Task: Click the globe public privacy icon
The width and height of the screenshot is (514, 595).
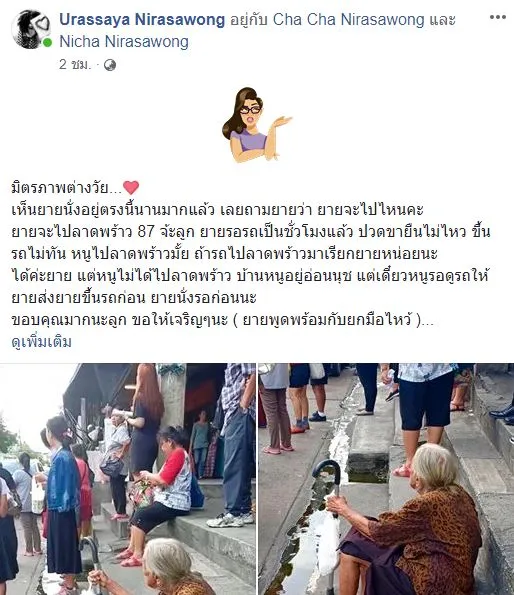Action: coord(110,65)
